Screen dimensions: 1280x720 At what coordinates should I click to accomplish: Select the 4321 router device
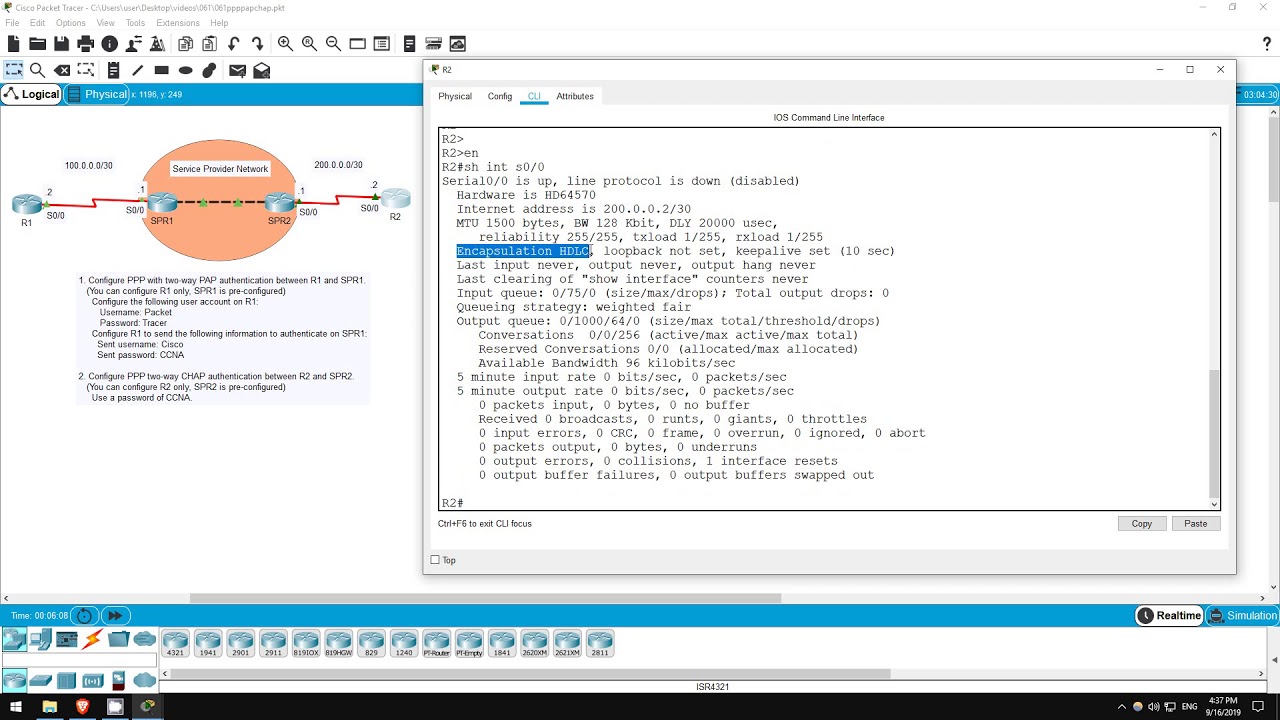[x=175, y=644]
